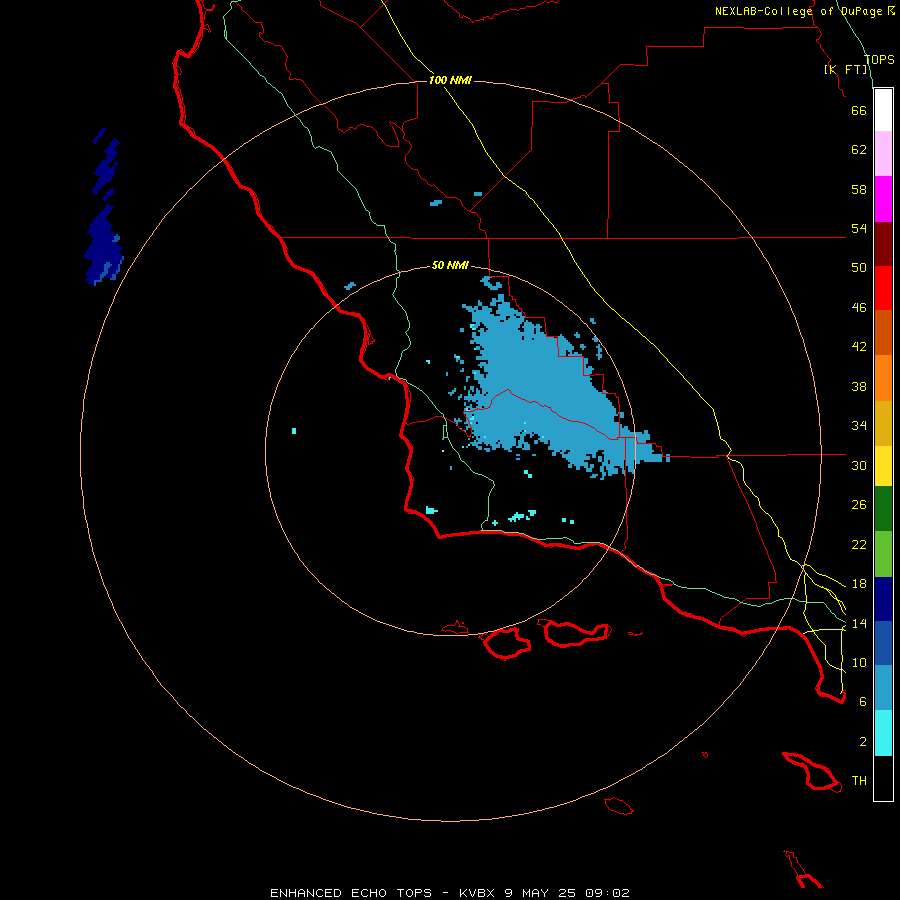Screen dimensions: 900x900
Task: Click the 66 value on the scale
Action: tap(859, 110)
